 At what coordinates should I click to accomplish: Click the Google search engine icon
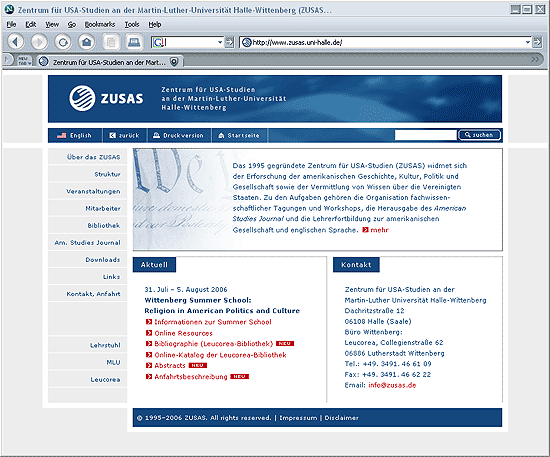pyautogui.click(x=158, y=42)
